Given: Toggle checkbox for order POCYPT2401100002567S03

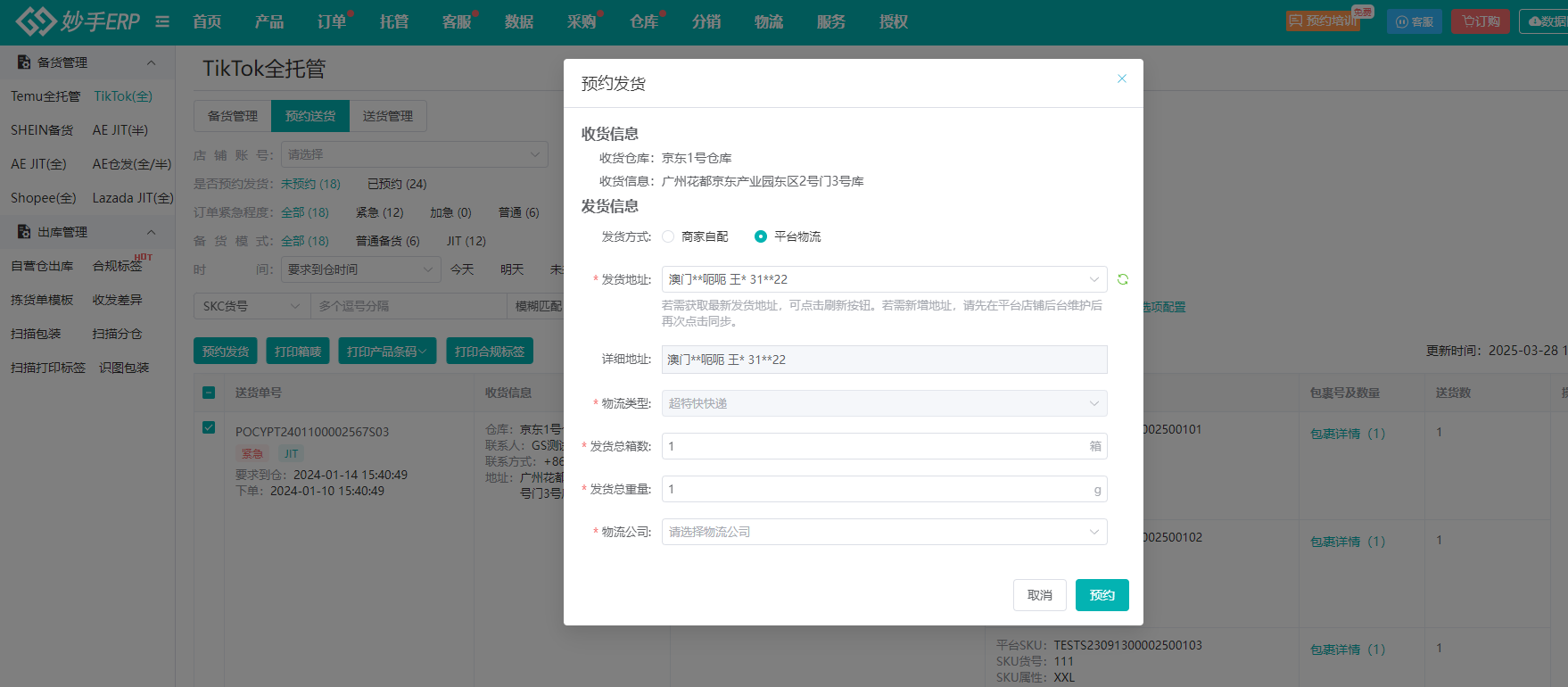Looking at the screenshot, I should [209, 427].
